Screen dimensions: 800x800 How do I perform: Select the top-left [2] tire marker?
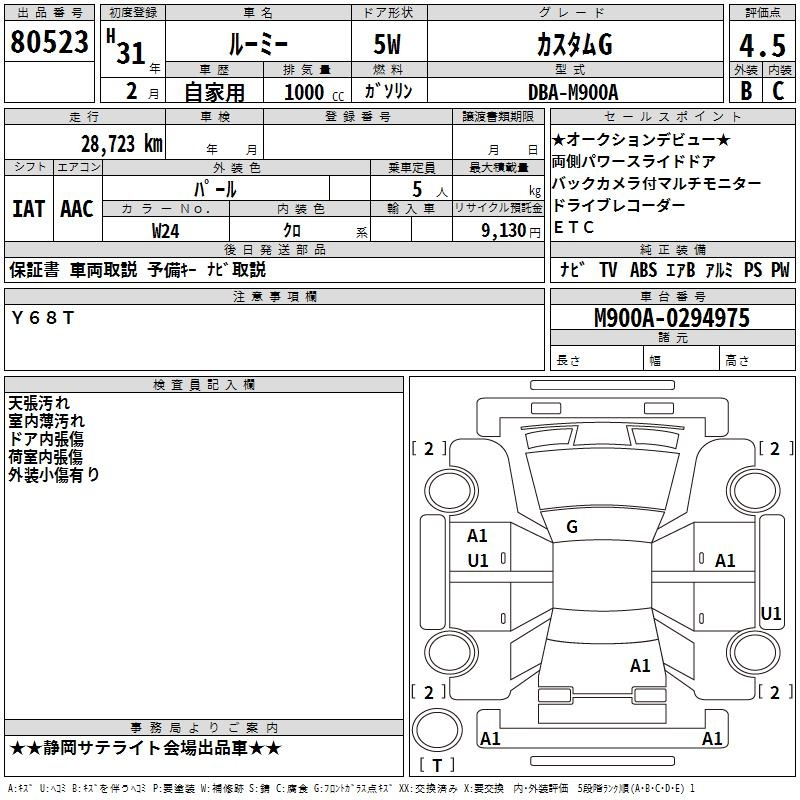click(x=430, y=449)
